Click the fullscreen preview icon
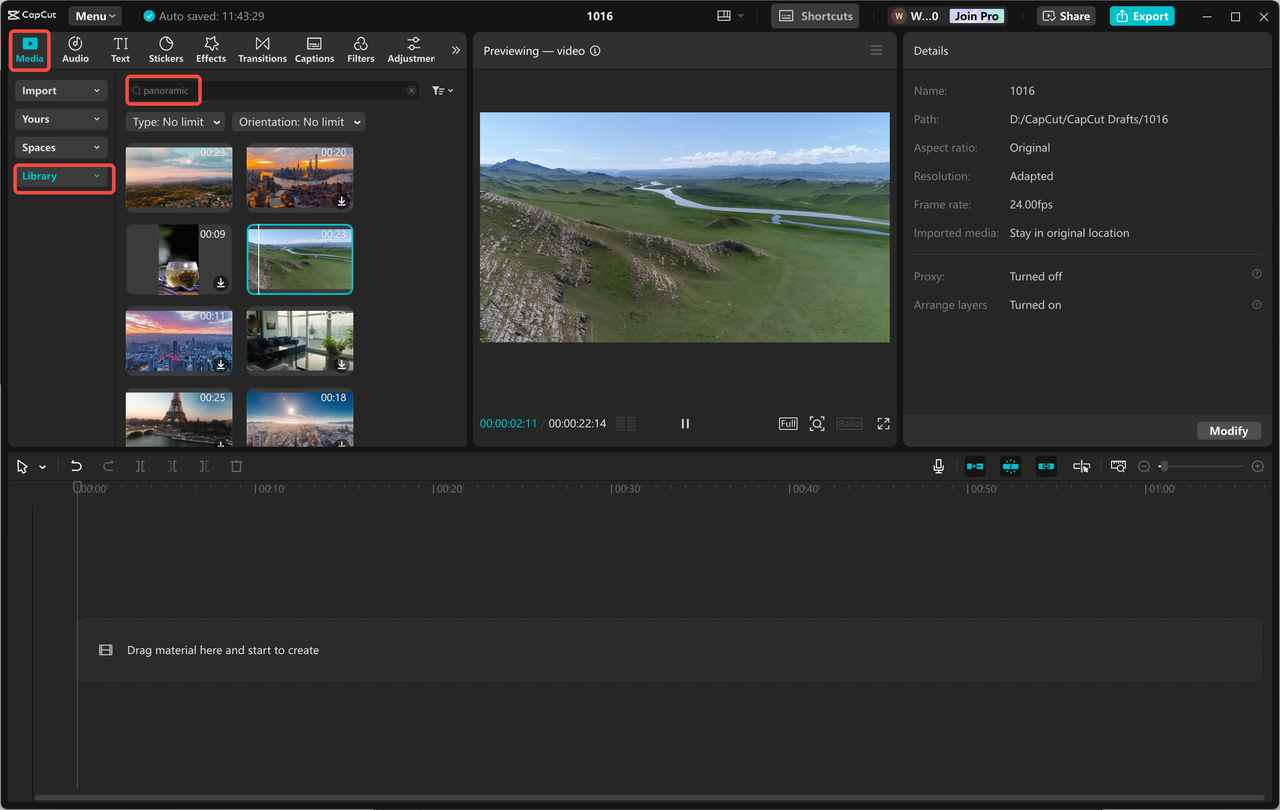The height and width of the screenshot is (810, 1280). pyautogui.click(x=883, y=424)
